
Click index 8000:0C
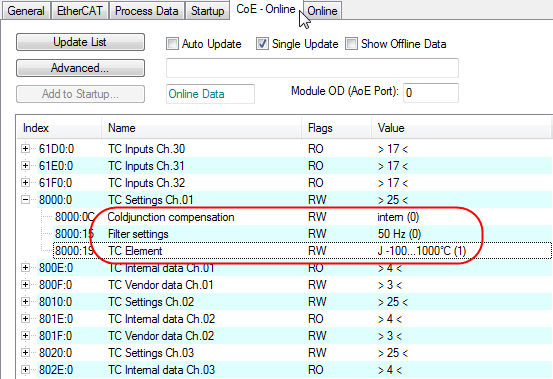(75, 217)
